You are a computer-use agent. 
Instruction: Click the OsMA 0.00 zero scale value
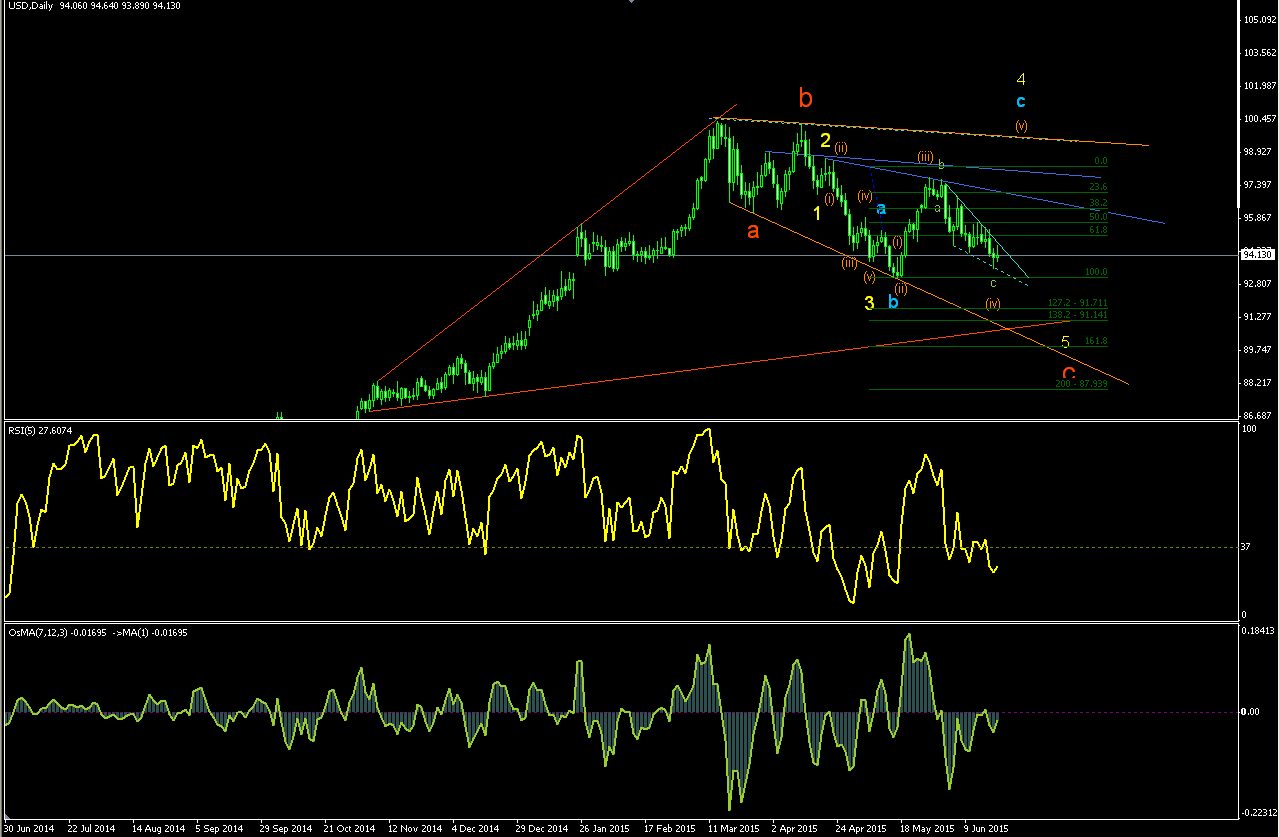[x=1250, y=712]
